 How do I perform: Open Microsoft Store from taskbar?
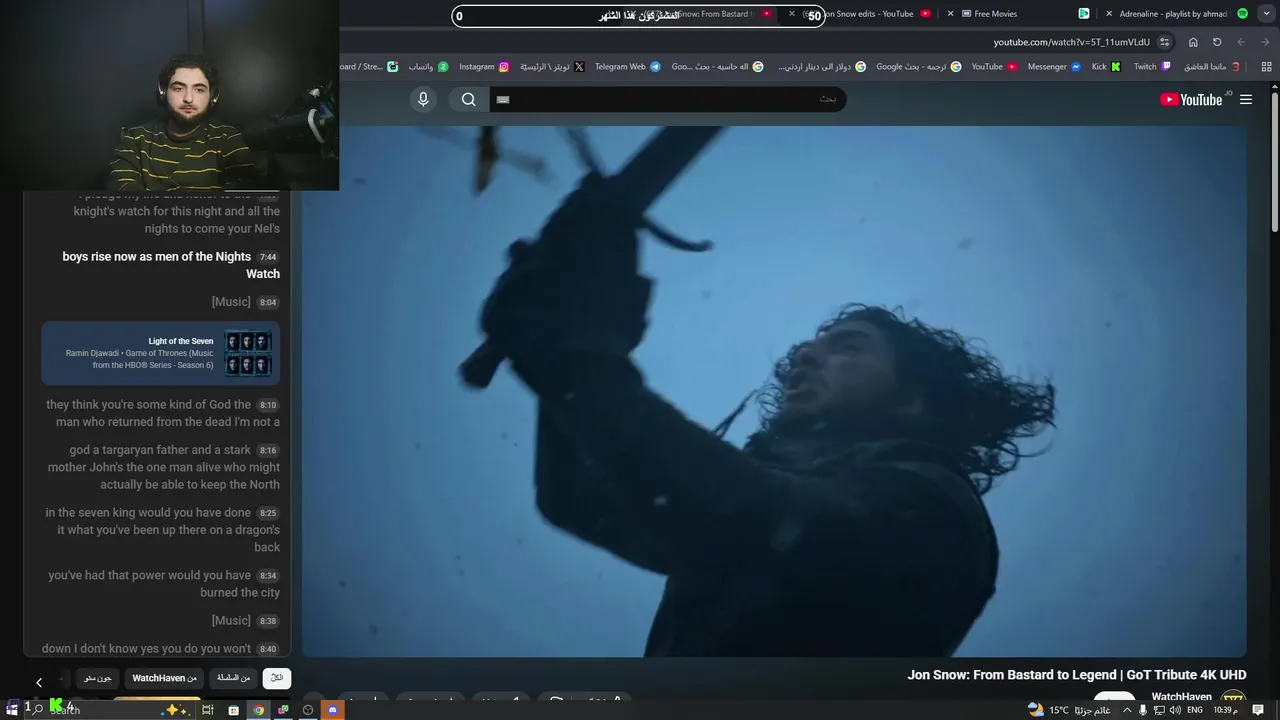point(233,710)
